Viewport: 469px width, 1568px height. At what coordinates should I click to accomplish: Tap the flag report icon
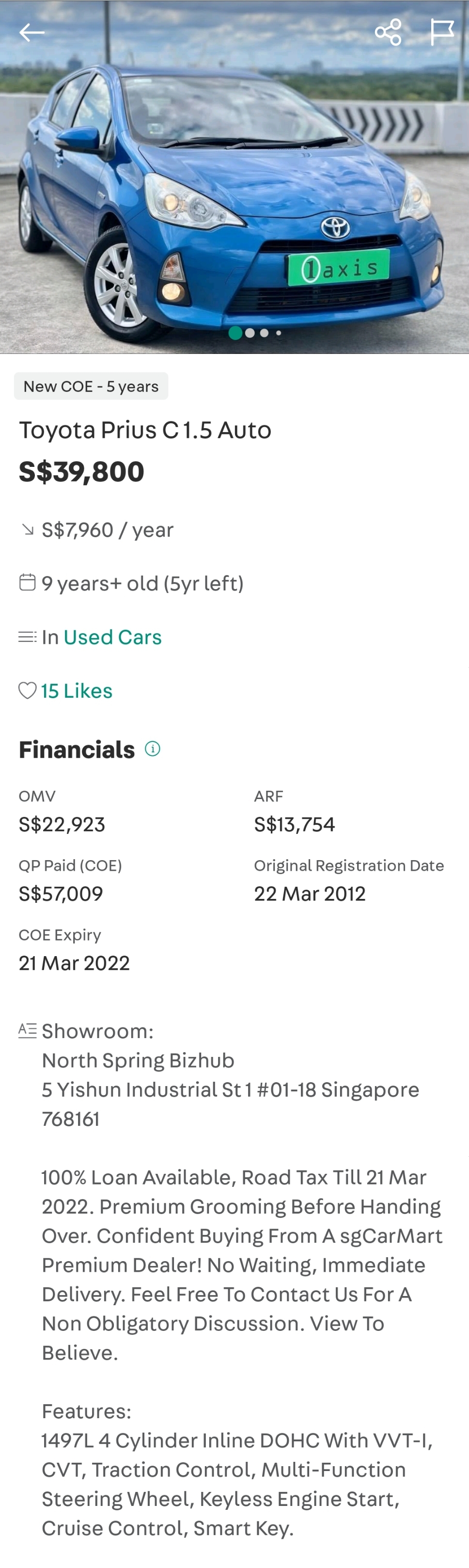click(442, 32)
